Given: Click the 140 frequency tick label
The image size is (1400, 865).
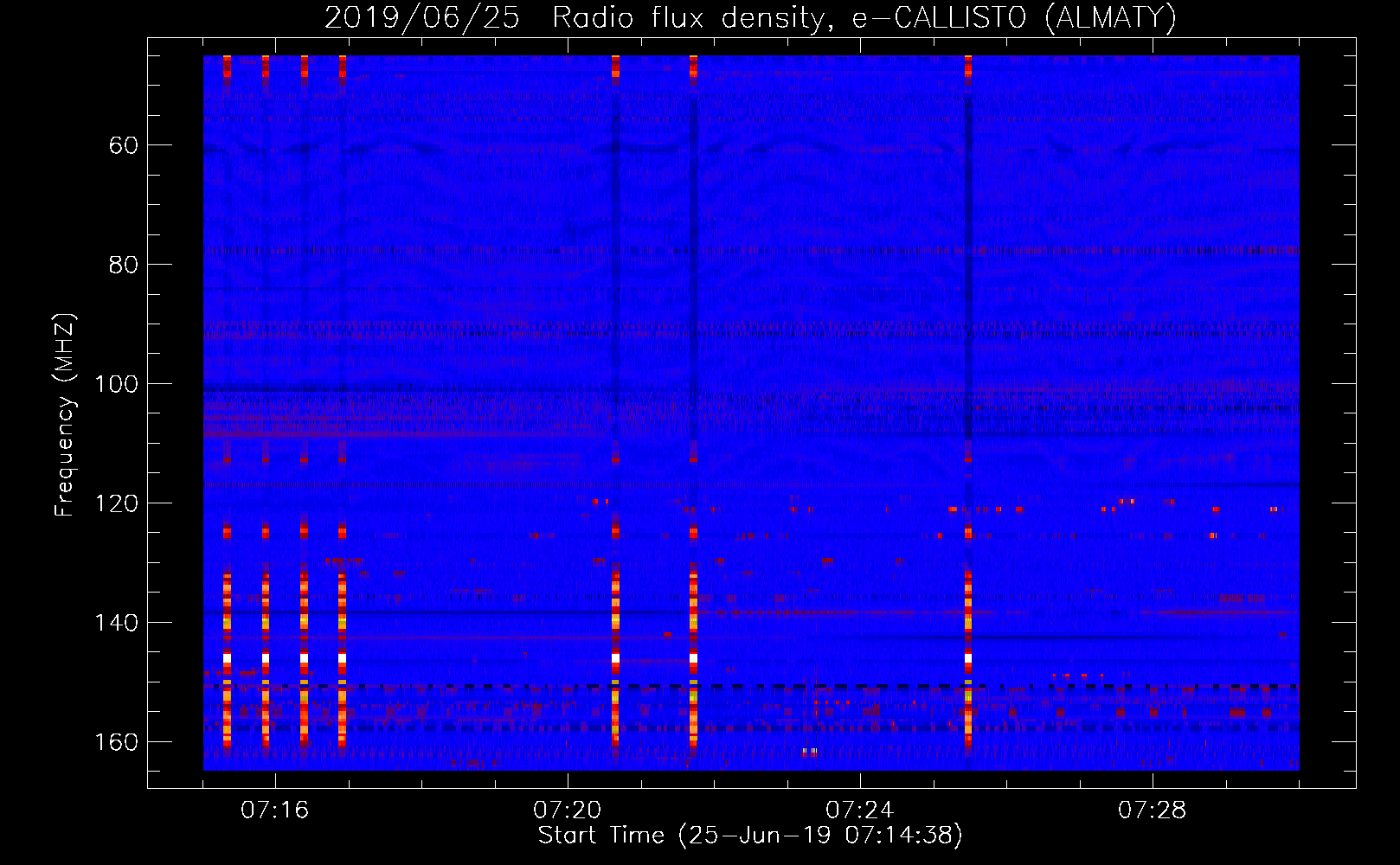Looking at the screenshot, I should point(116,623).
